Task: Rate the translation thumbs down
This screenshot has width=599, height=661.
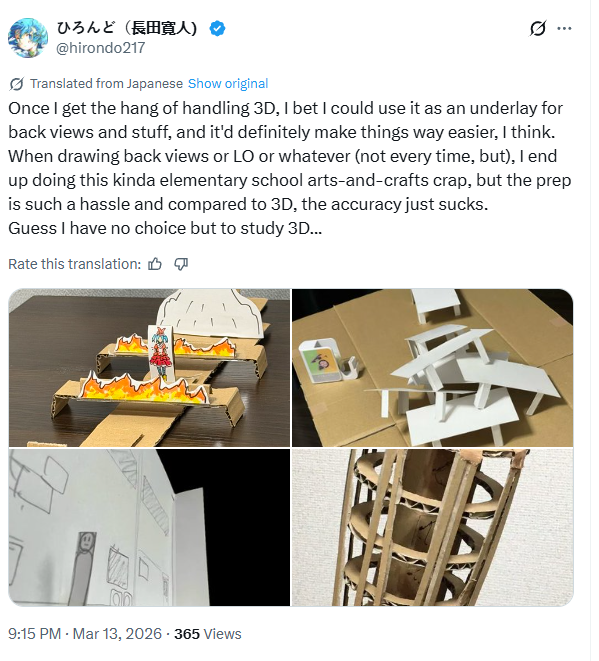Action: click(x=181, y=264)
